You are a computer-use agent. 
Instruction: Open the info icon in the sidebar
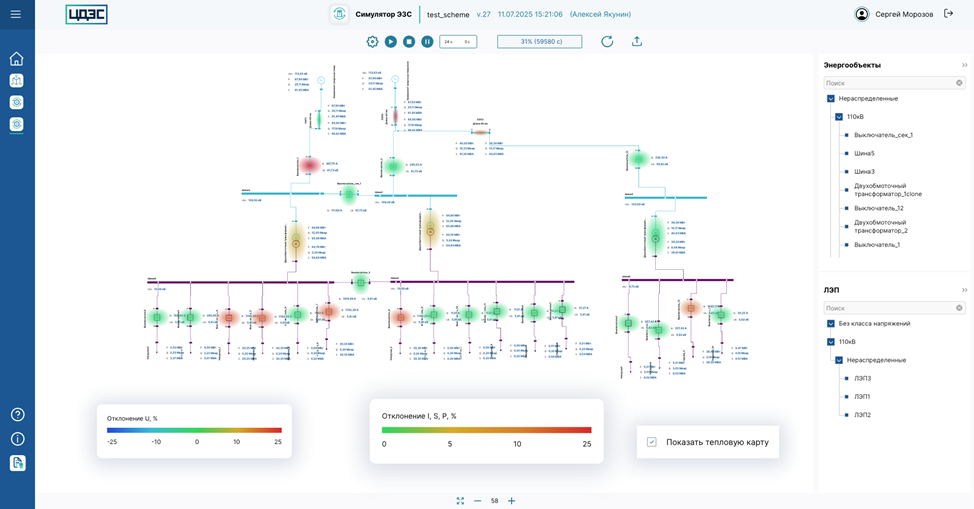[17, 439]
